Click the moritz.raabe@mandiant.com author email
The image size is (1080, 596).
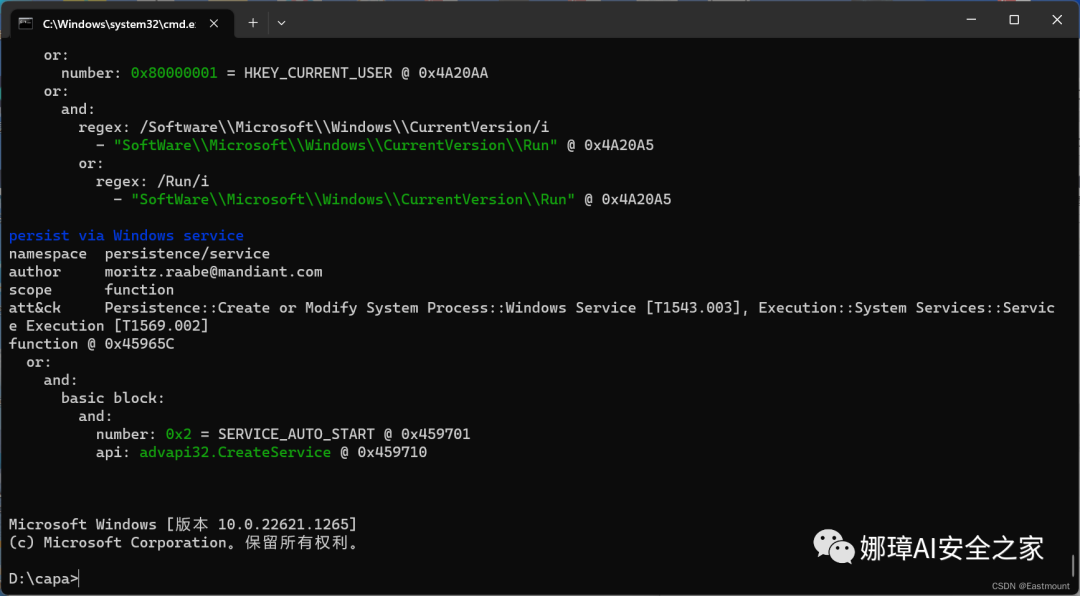click(x=214, y=271)
